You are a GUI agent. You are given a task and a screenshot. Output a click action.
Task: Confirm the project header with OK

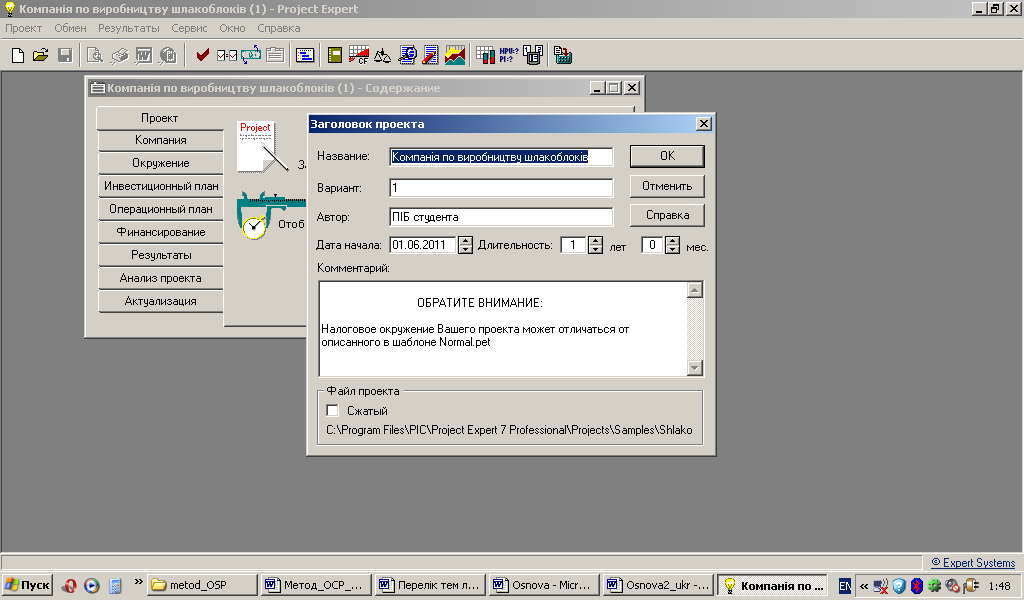(667, 156)
